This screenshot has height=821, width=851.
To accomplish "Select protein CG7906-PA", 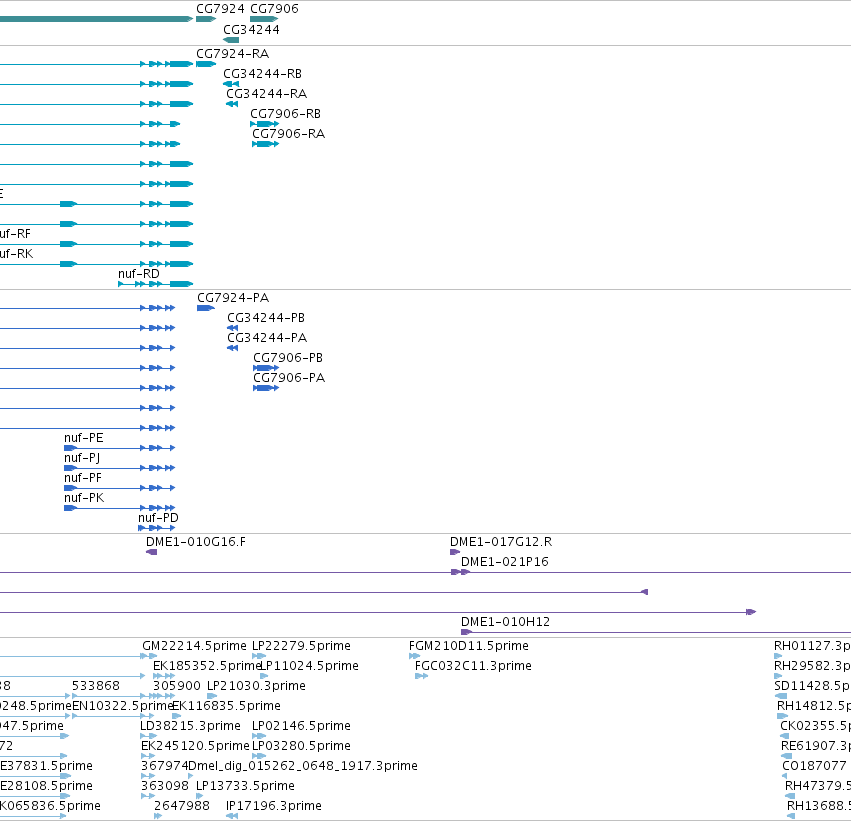I will click(289, 378).
